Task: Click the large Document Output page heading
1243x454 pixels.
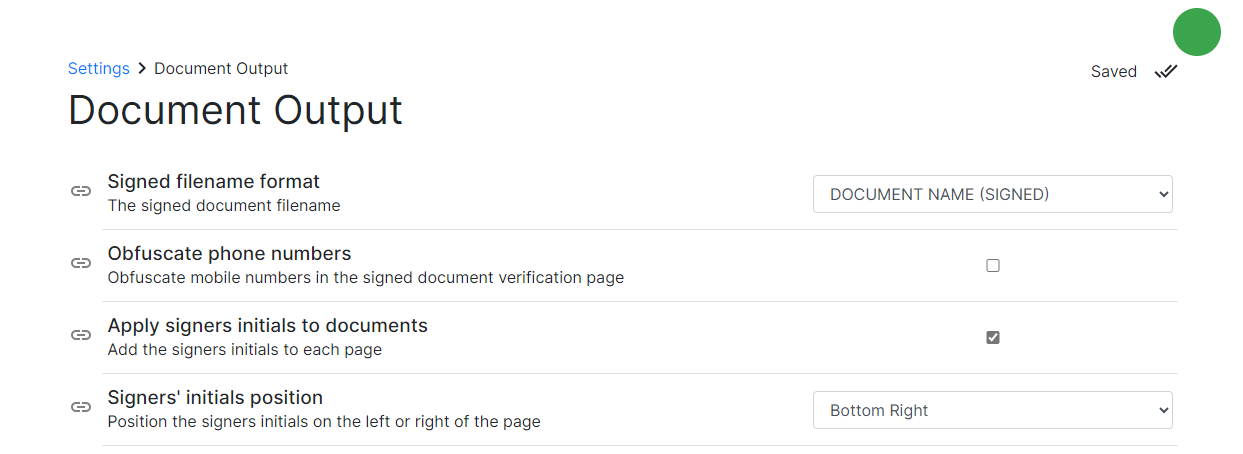Action: (235, 110)
